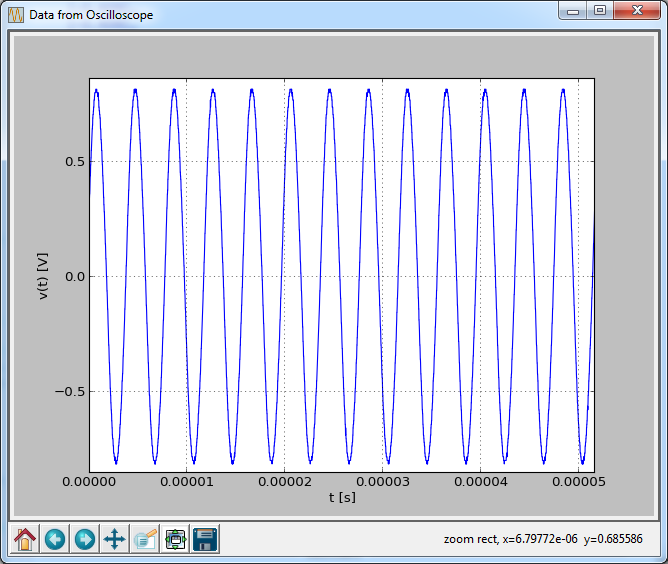
Task: Save the figure using the floppy disk icon
Action: pos(205,539)
